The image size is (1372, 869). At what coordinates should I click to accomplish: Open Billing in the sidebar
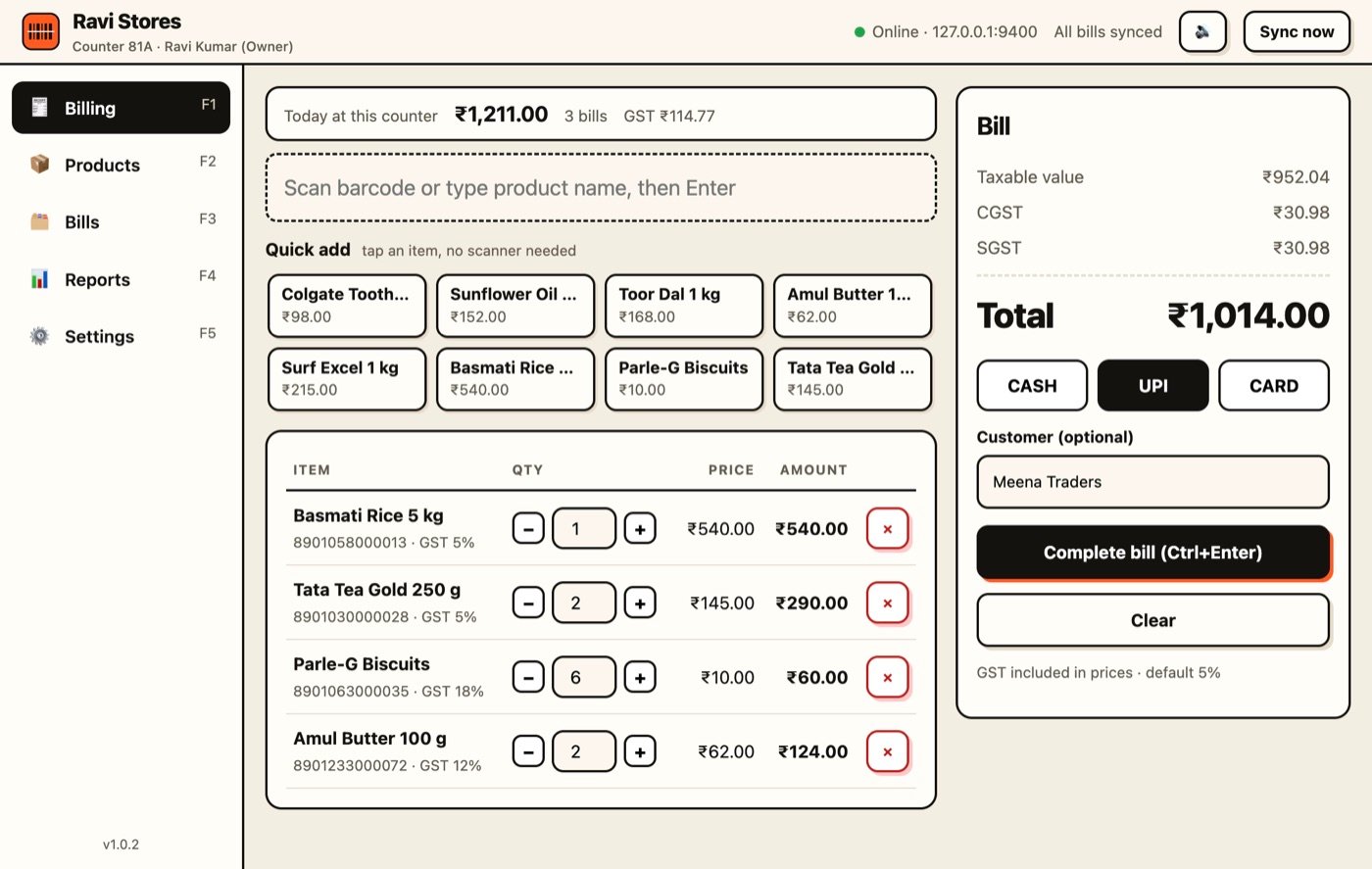click(121, 108)
